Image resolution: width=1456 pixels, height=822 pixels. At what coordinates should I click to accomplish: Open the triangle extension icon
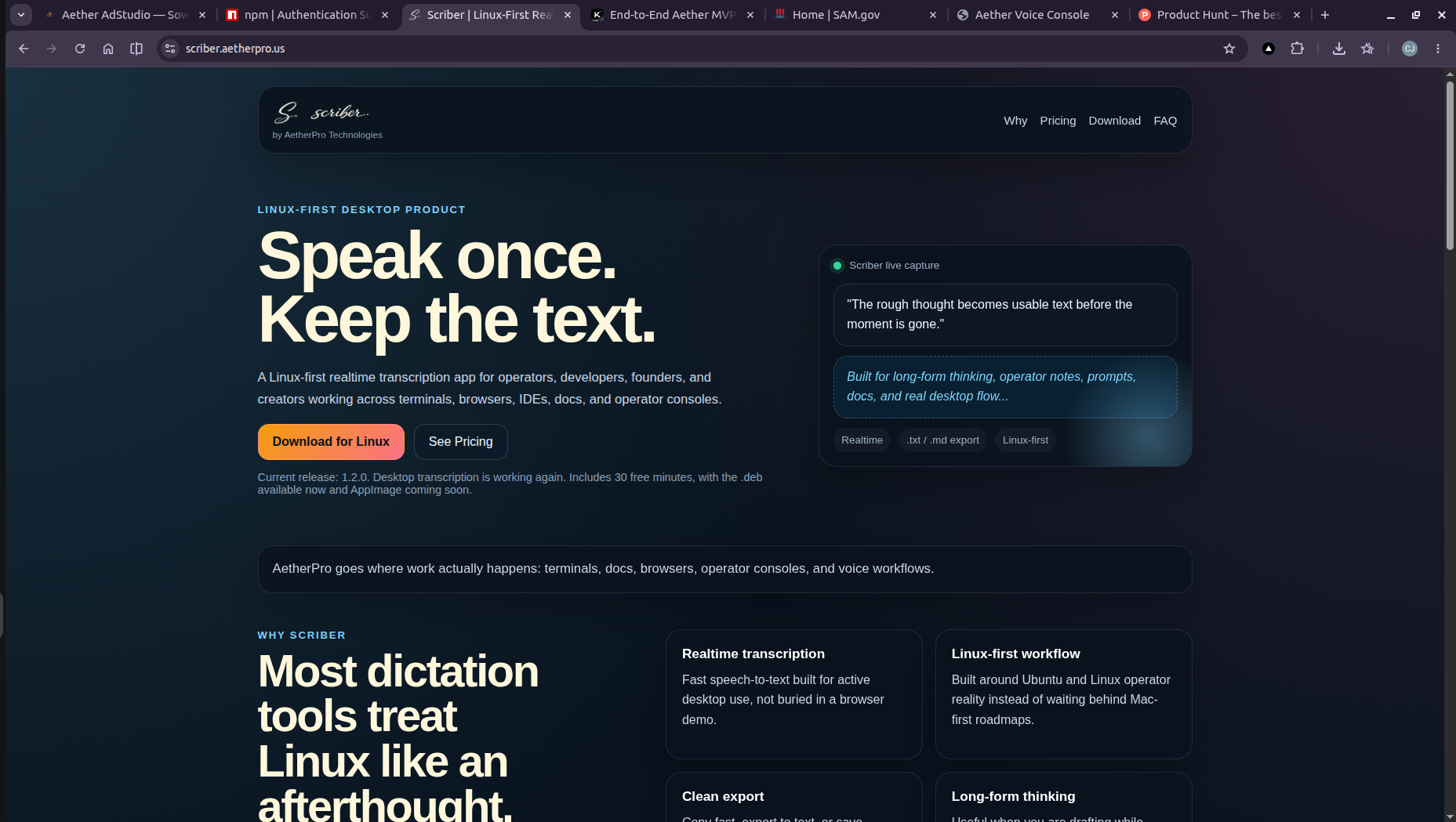1269,49
